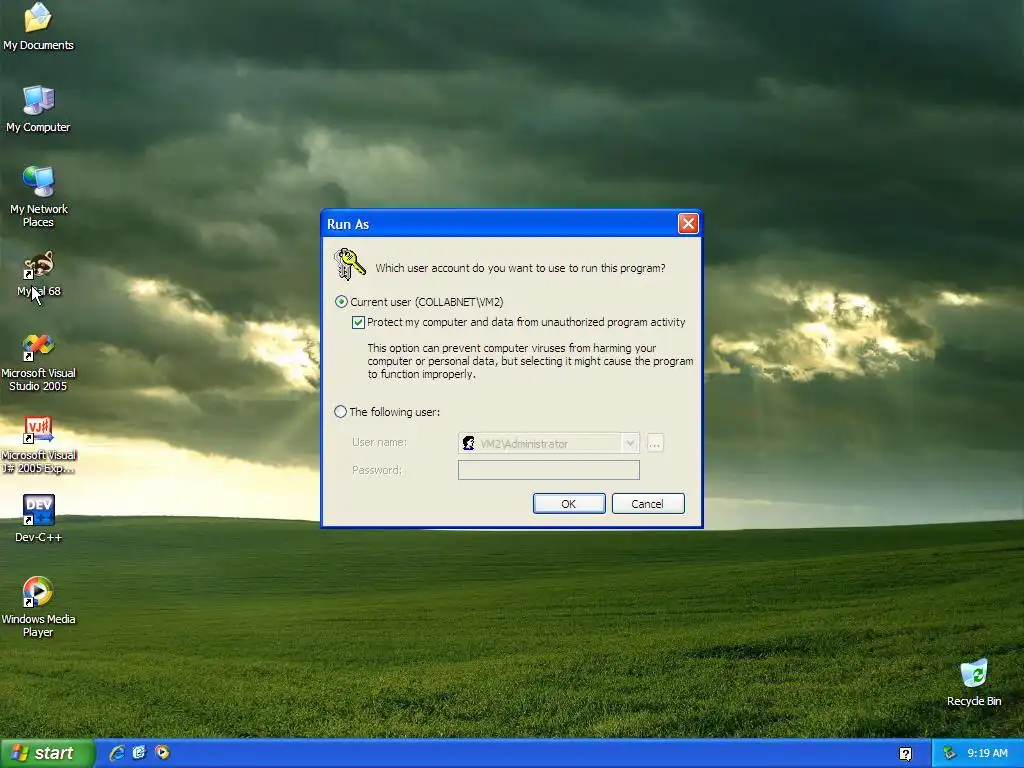Screen dimensions: 1024x768
Task: Select The following user radio button
Action: 340,411
